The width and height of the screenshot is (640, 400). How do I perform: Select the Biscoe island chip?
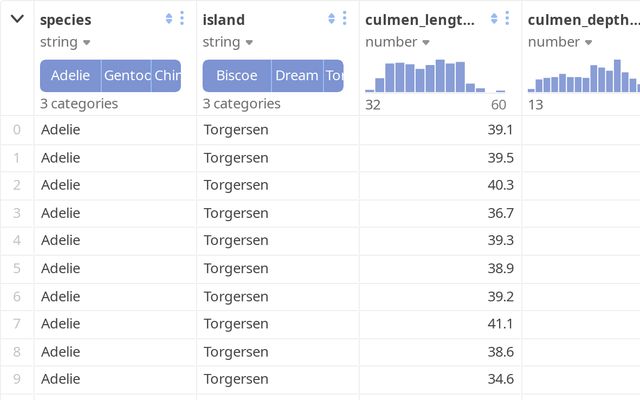pyautogui.click(x=236, y=76)
